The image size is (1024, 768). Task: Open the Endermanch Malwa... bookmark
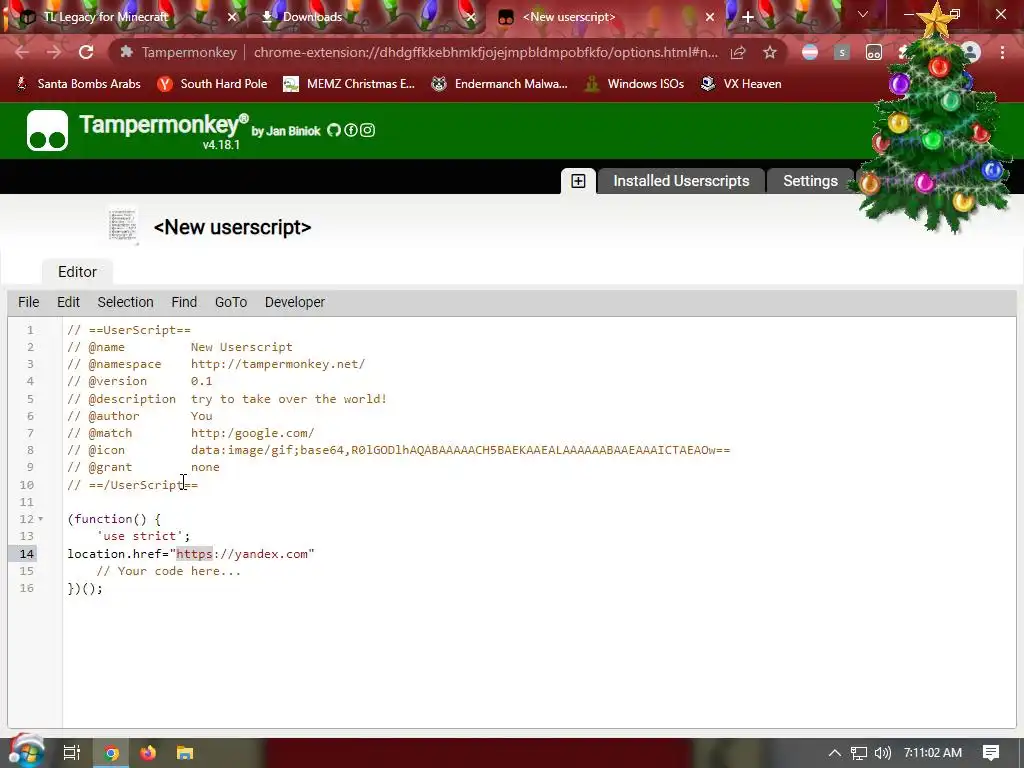point(500,84)
